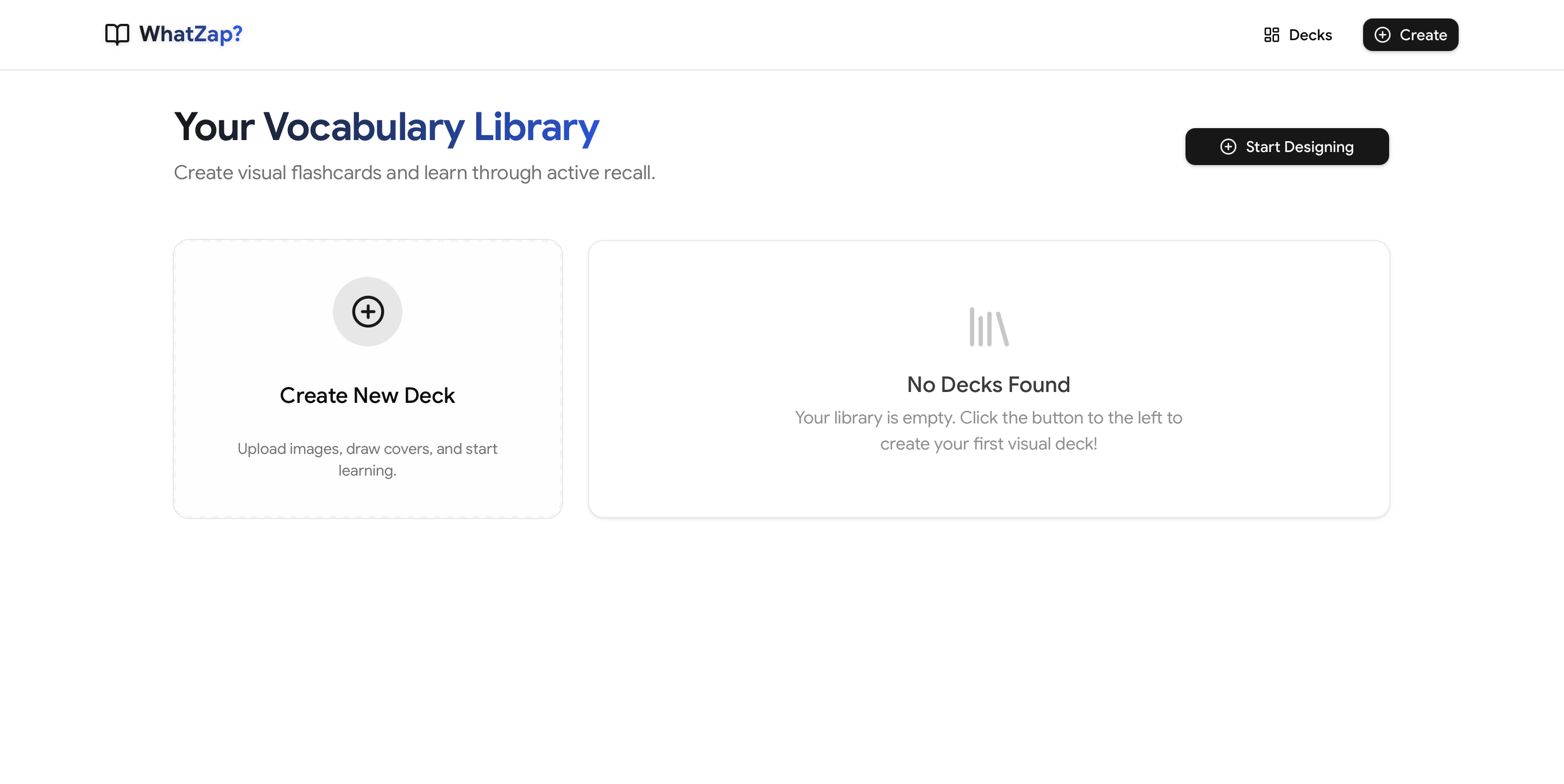Click the plus icon in Start Designing button
Image resolution: width=1564 pixels, height=784 pixels.
1228,146
